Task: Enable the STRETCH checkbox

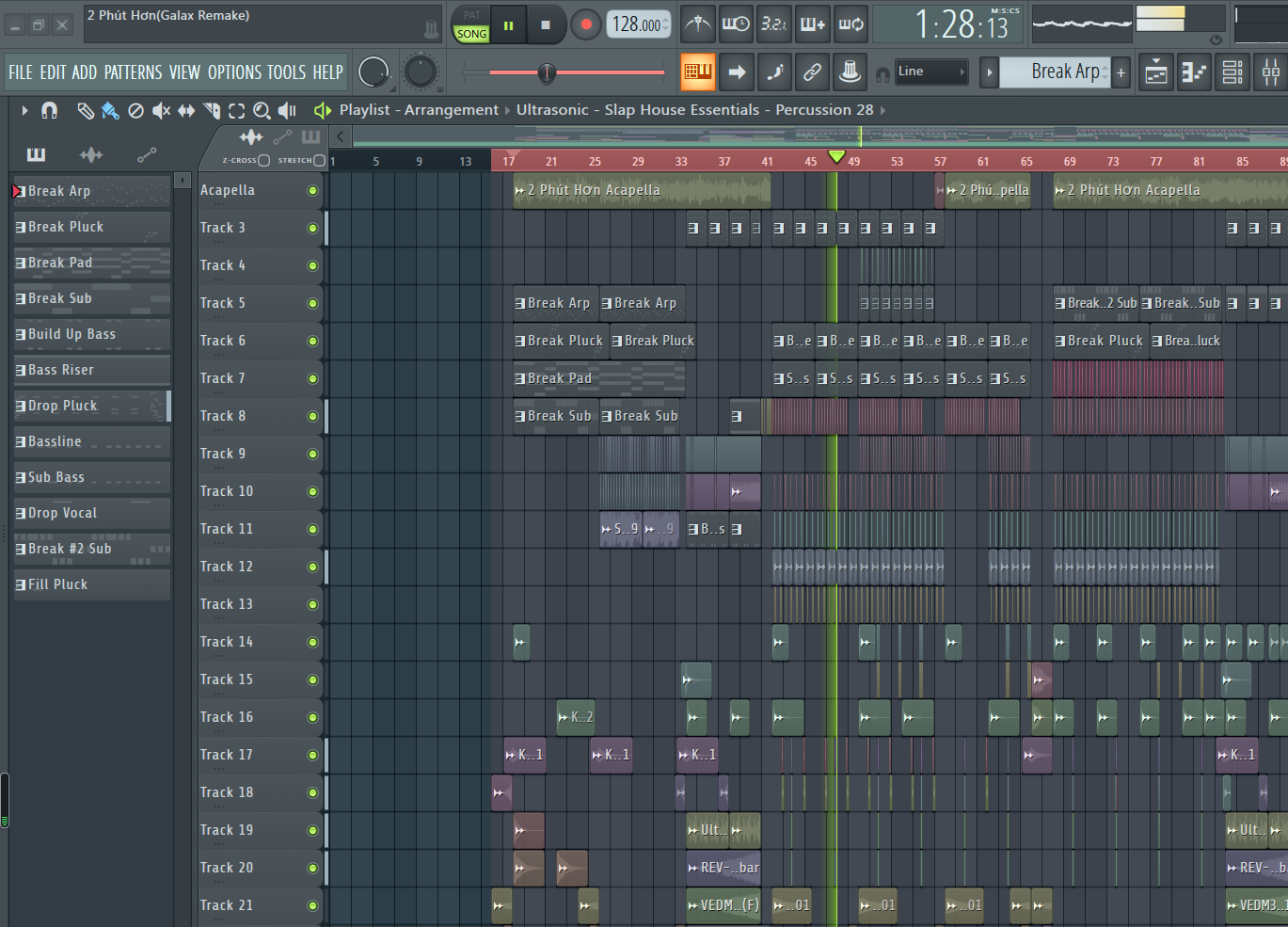Action: coord(320,161)
